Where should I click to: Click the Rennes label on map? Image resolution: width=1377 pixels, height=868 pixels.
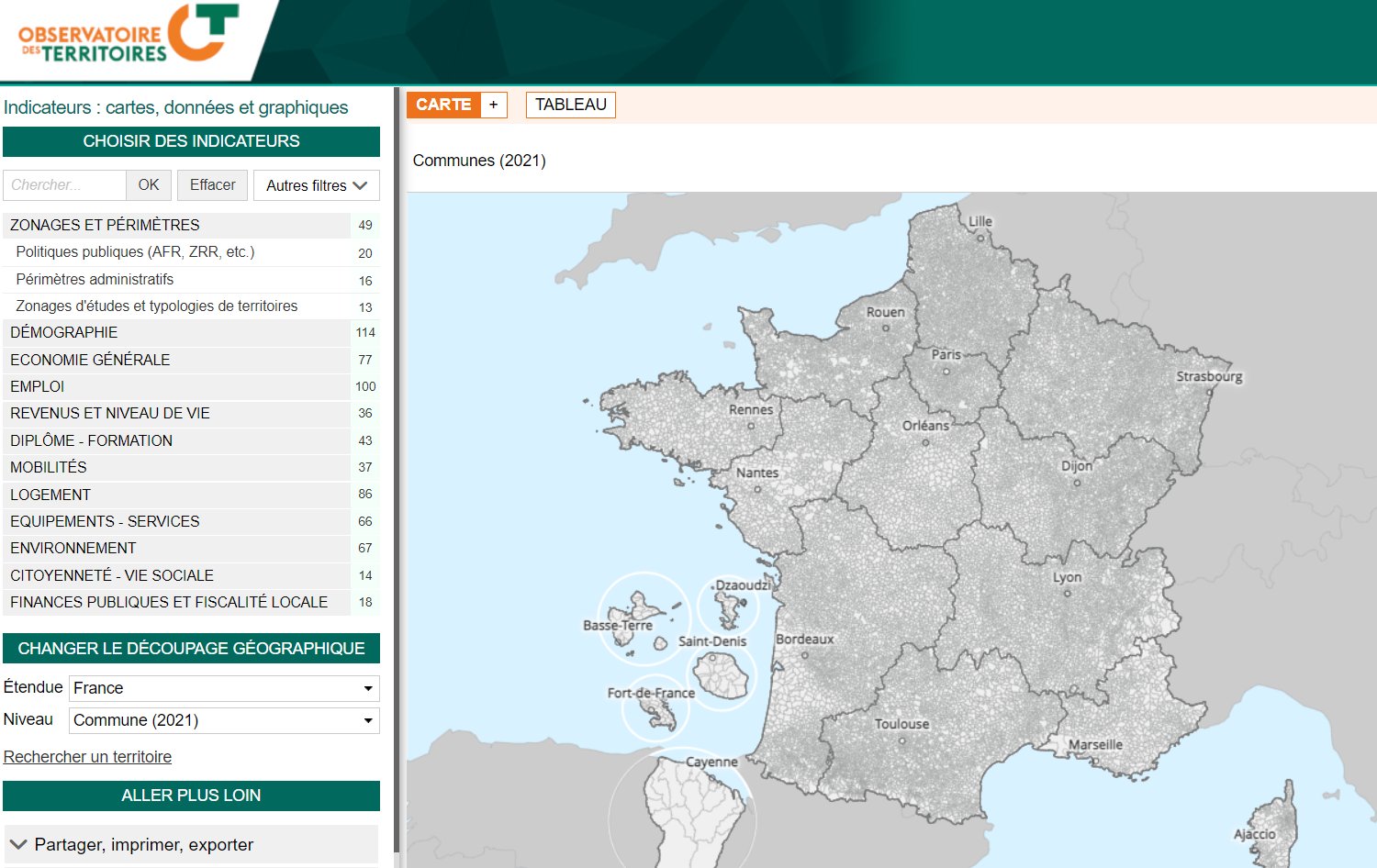click(751, 409)
